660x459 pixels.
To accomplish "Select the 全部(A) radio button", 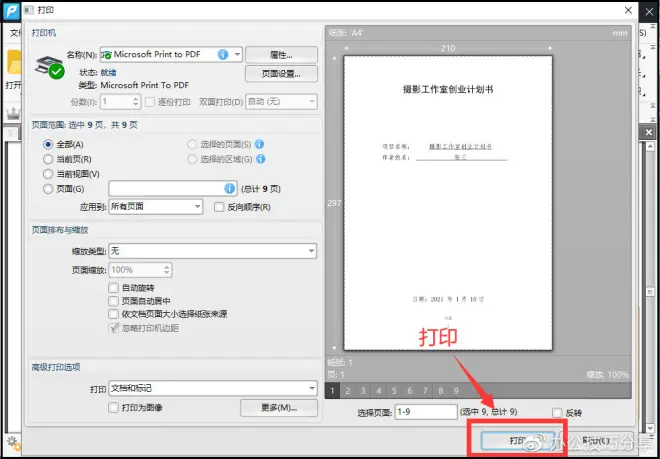I will [48, 144].
